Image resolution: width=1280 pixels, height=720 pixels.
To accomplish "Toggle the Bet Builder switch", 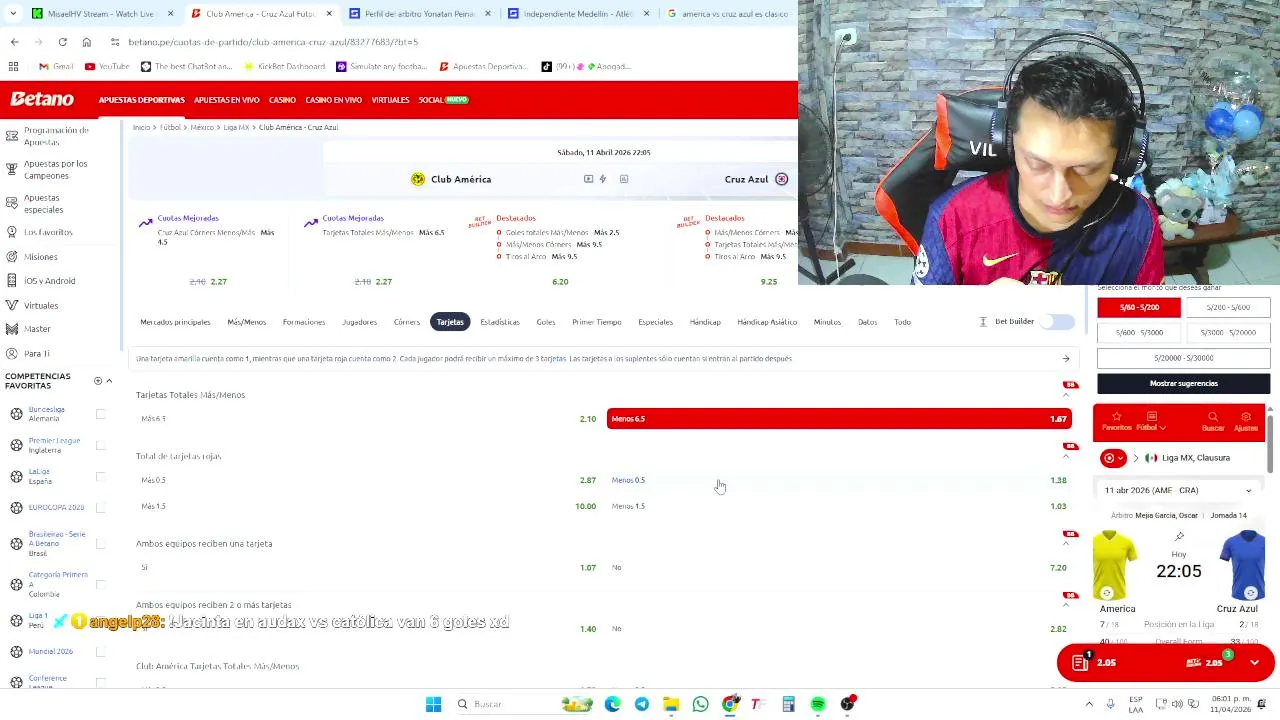I will click(1057, 322).
